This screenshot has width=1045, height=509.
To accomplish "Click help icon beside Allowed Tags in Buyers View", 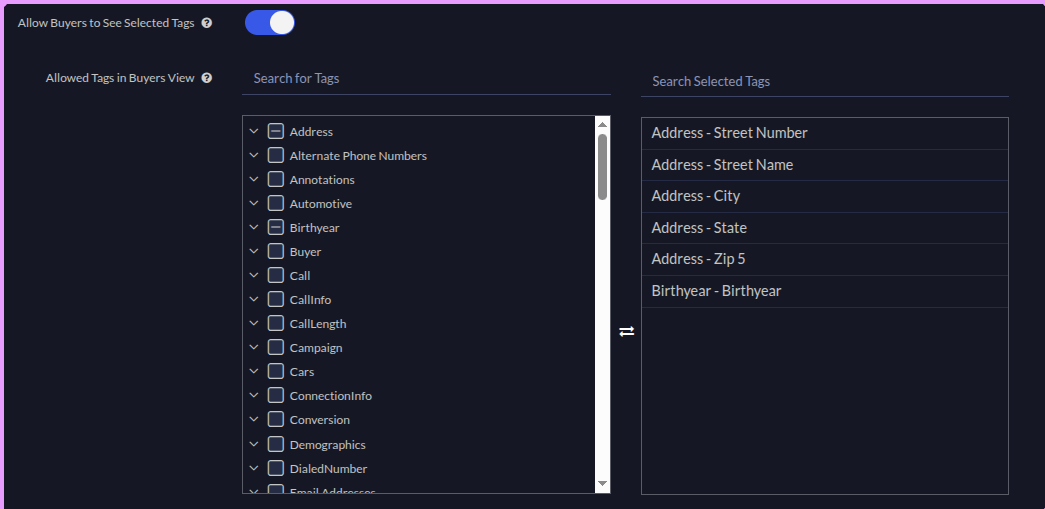I will [207, 78].
